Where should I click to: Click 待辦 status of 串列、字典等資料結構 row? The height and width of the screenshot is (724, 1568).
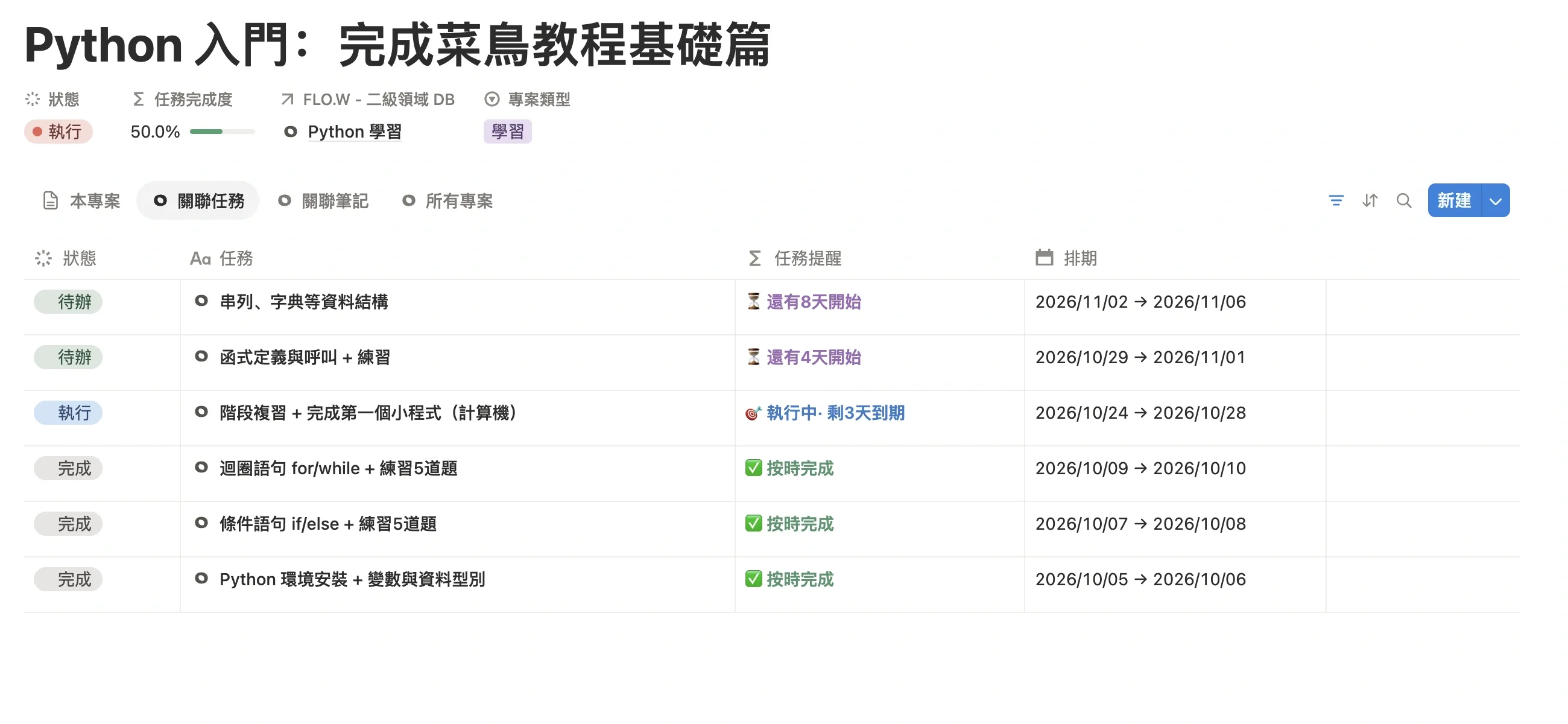(x=68, y=302)
